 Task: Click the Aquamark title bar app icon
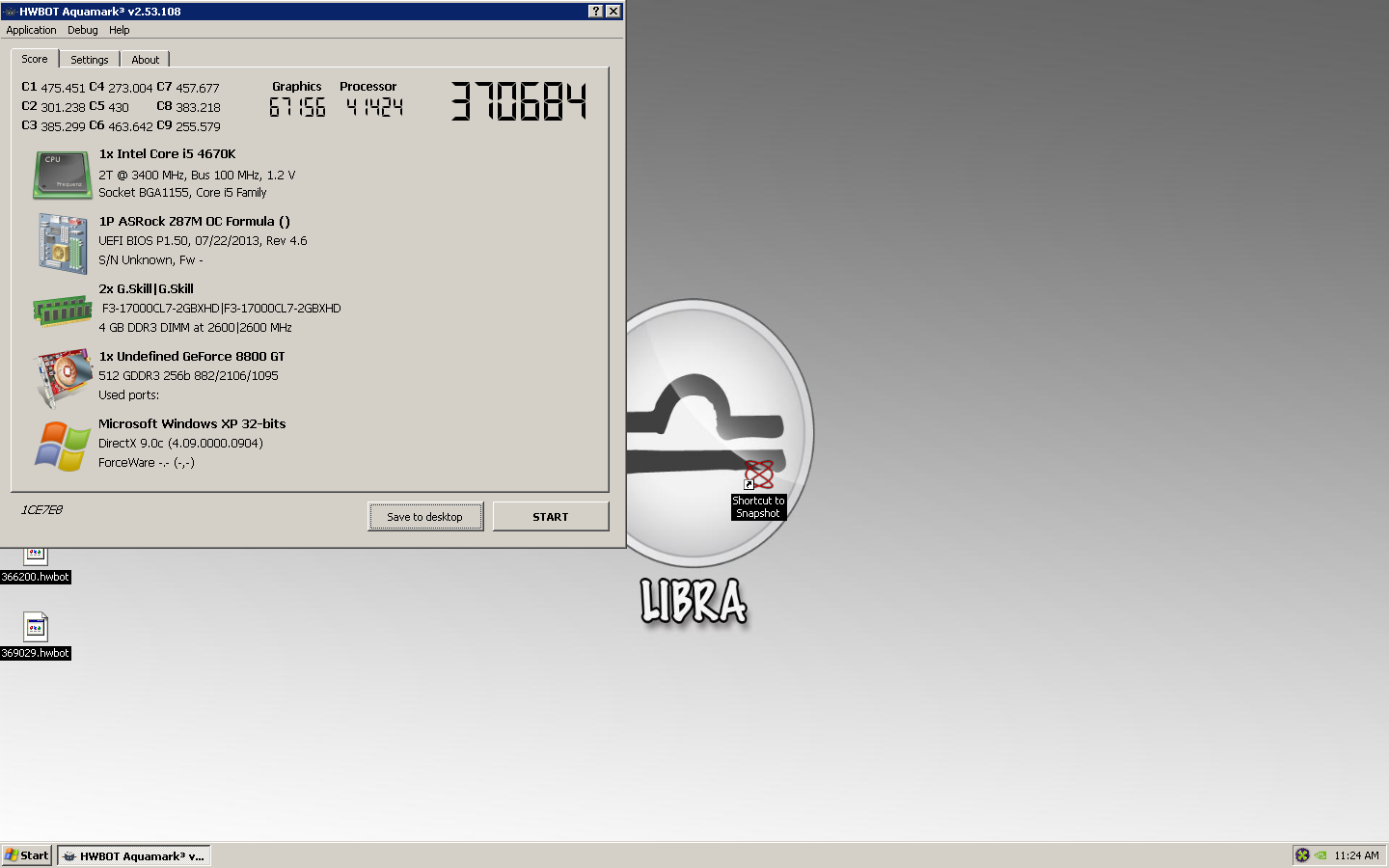click(x=10, y=12)
